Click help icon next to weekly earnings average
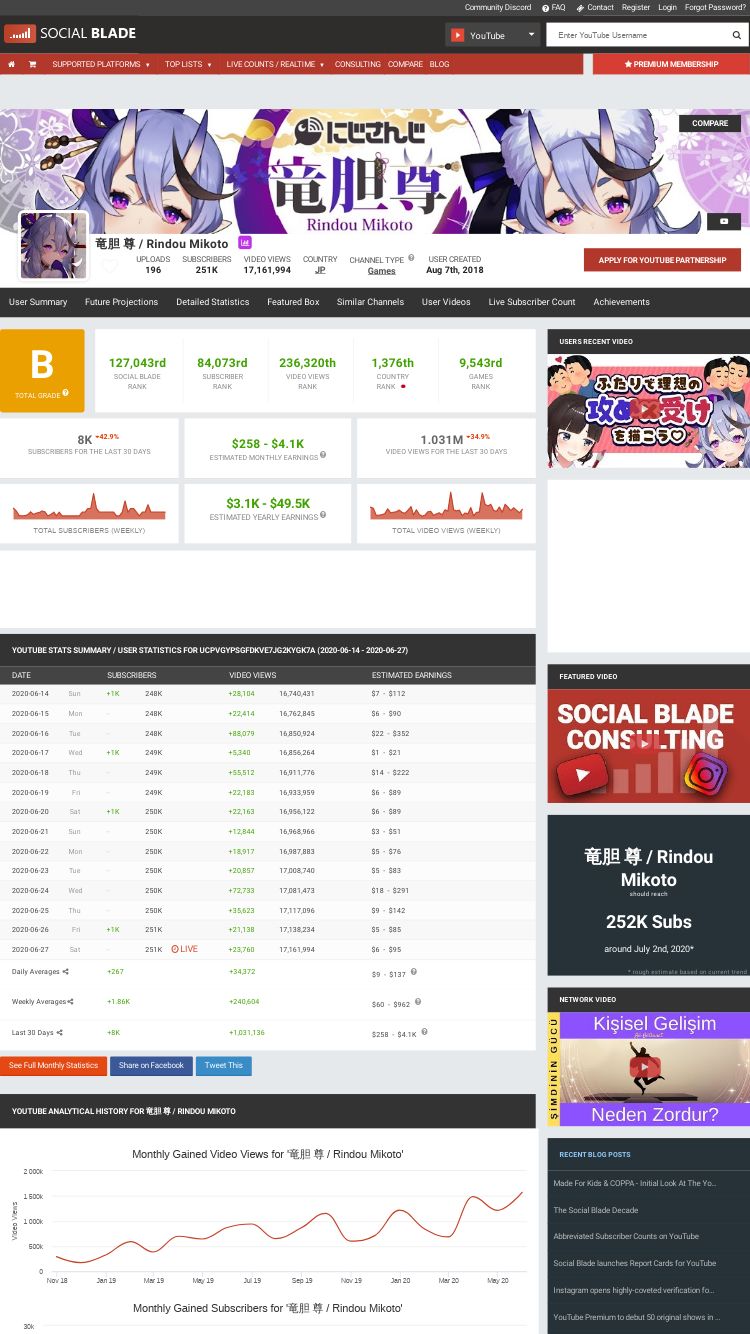The image size is (750, 1334). coord(418,1001)
